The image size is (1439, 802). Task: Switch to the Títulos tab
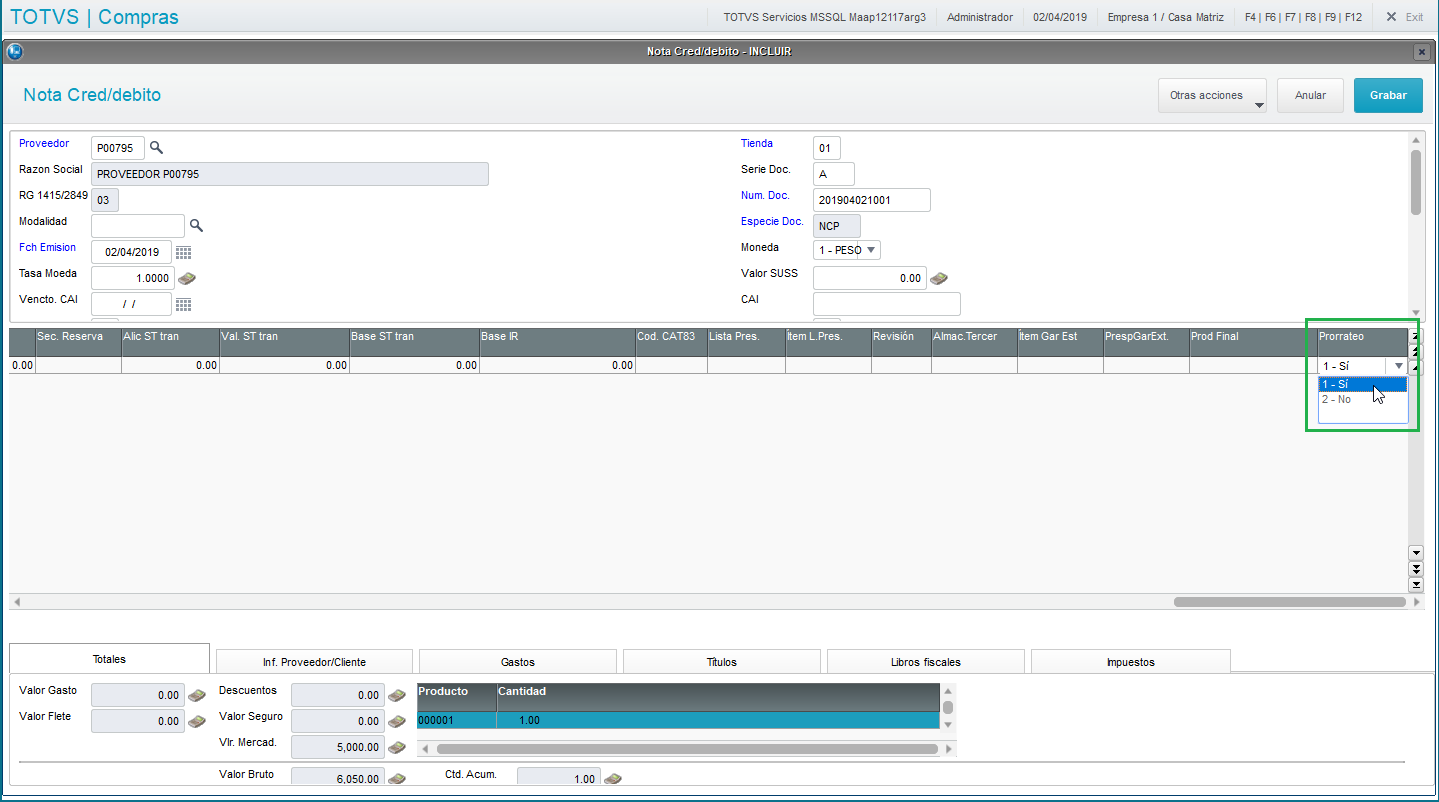click(x=722, y=662)
